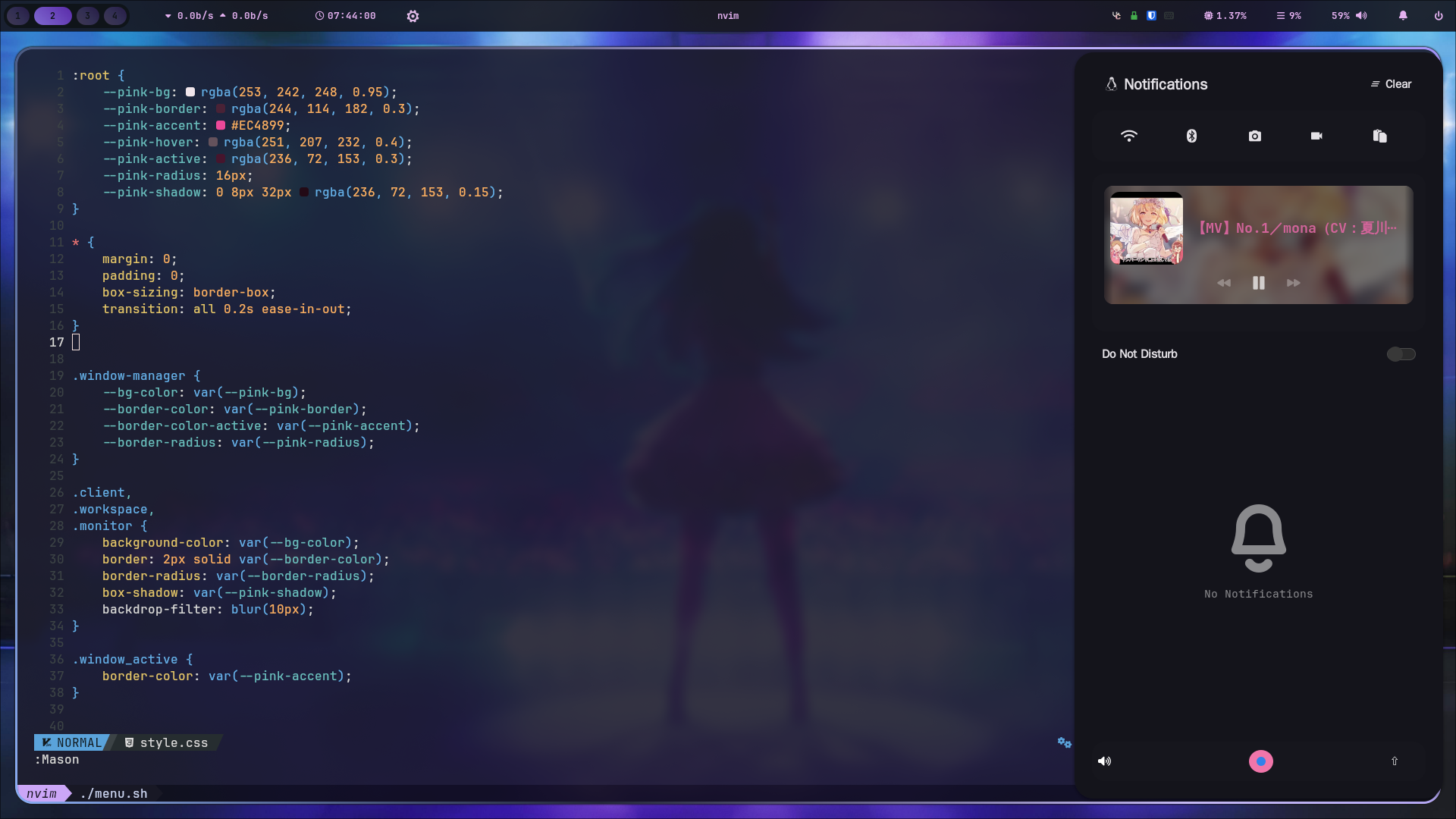Click the album art thumbnail
Screen dimensions: 1456x819
pyautogui.click(x=1147, y=228)
